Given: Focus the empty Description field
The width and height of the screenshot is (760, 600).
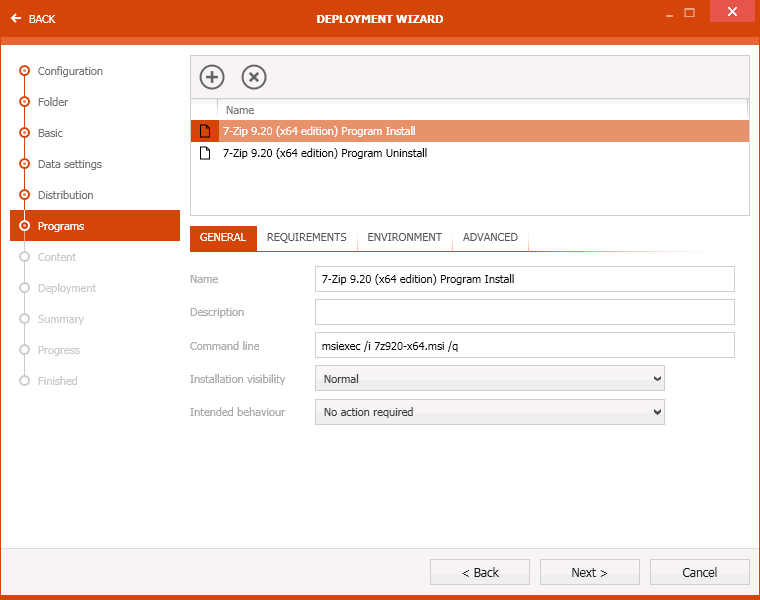Looking at the screenshot, I should click(524, 312).
